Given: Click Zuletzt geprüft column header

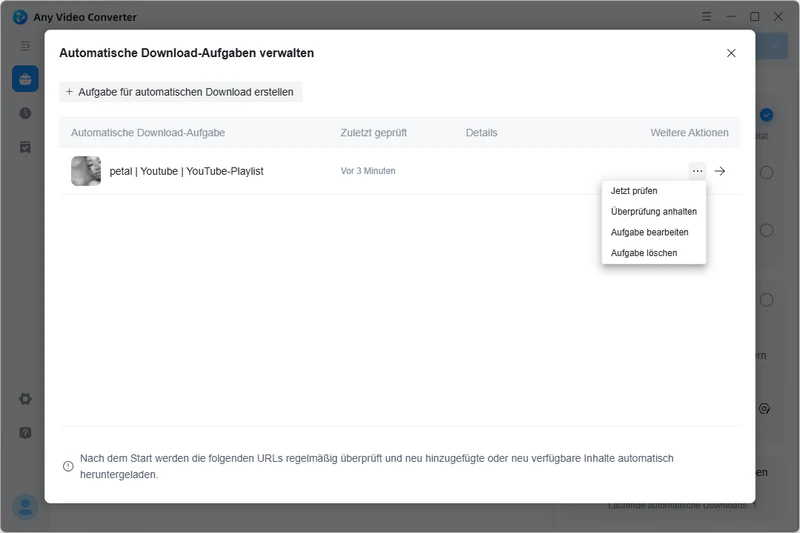Looking at the screenshot, I should pos(373,133).
